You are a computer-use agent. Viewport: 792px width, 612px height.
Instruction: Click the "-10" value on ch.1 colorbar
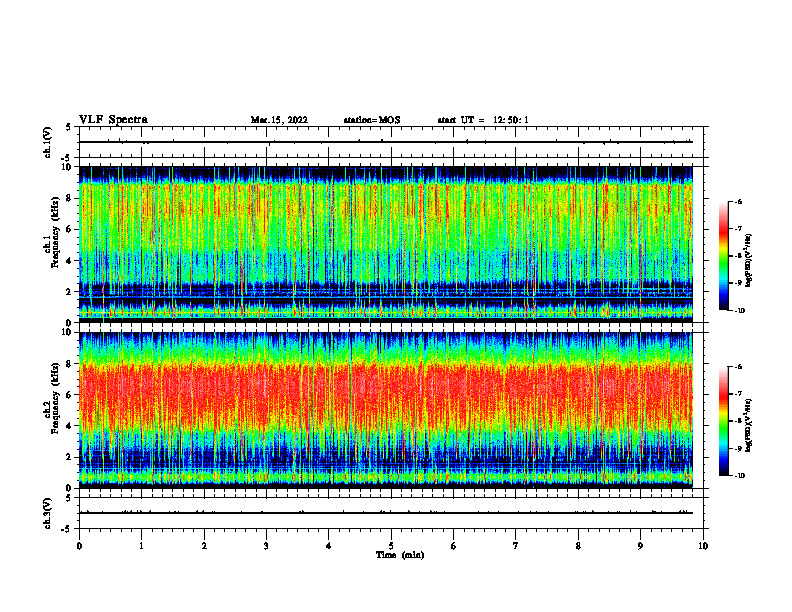(740, 310)
